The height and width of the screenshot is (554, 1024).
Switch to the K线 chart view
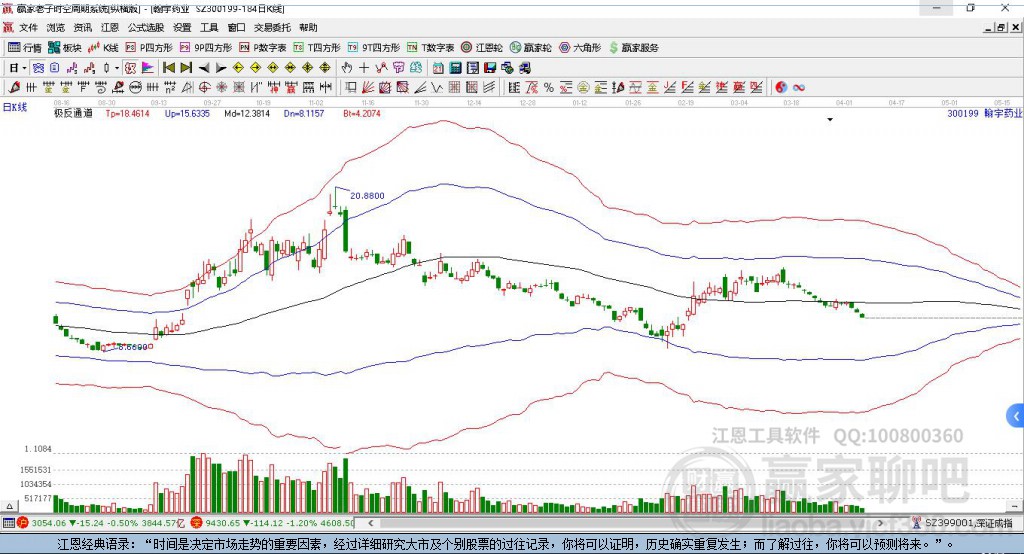point(103,48)
